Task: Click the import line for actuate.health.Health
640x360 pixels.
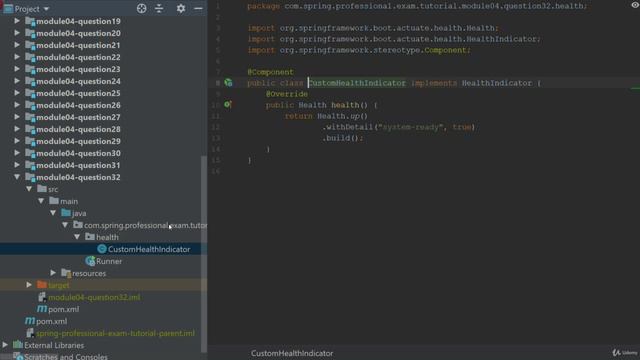Action: [x=373, y=28]
